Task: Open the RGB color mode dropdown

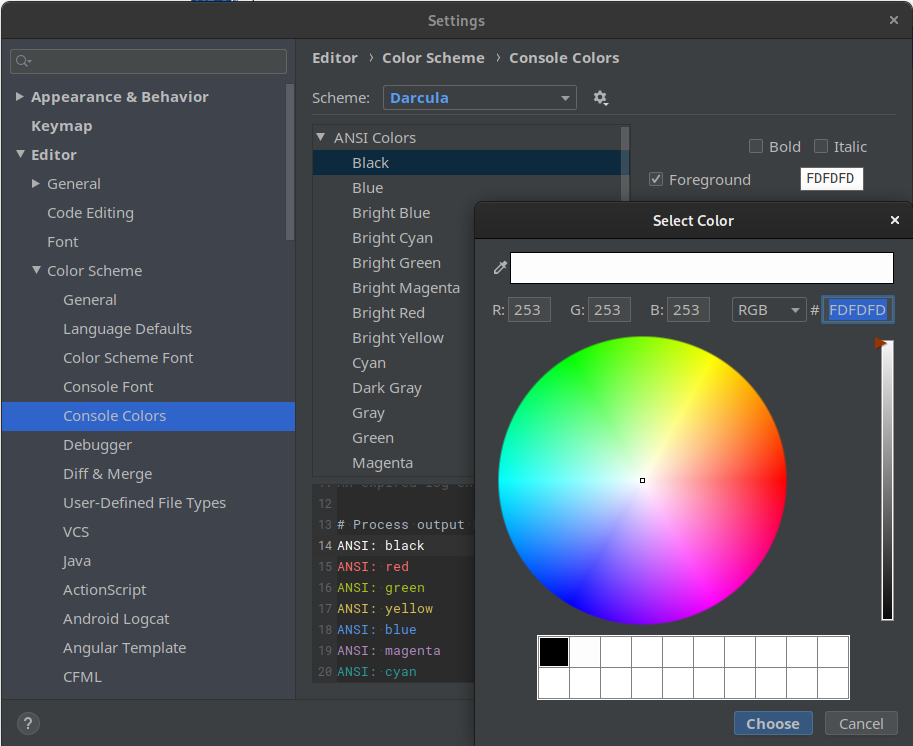Action: pos(769,310)
